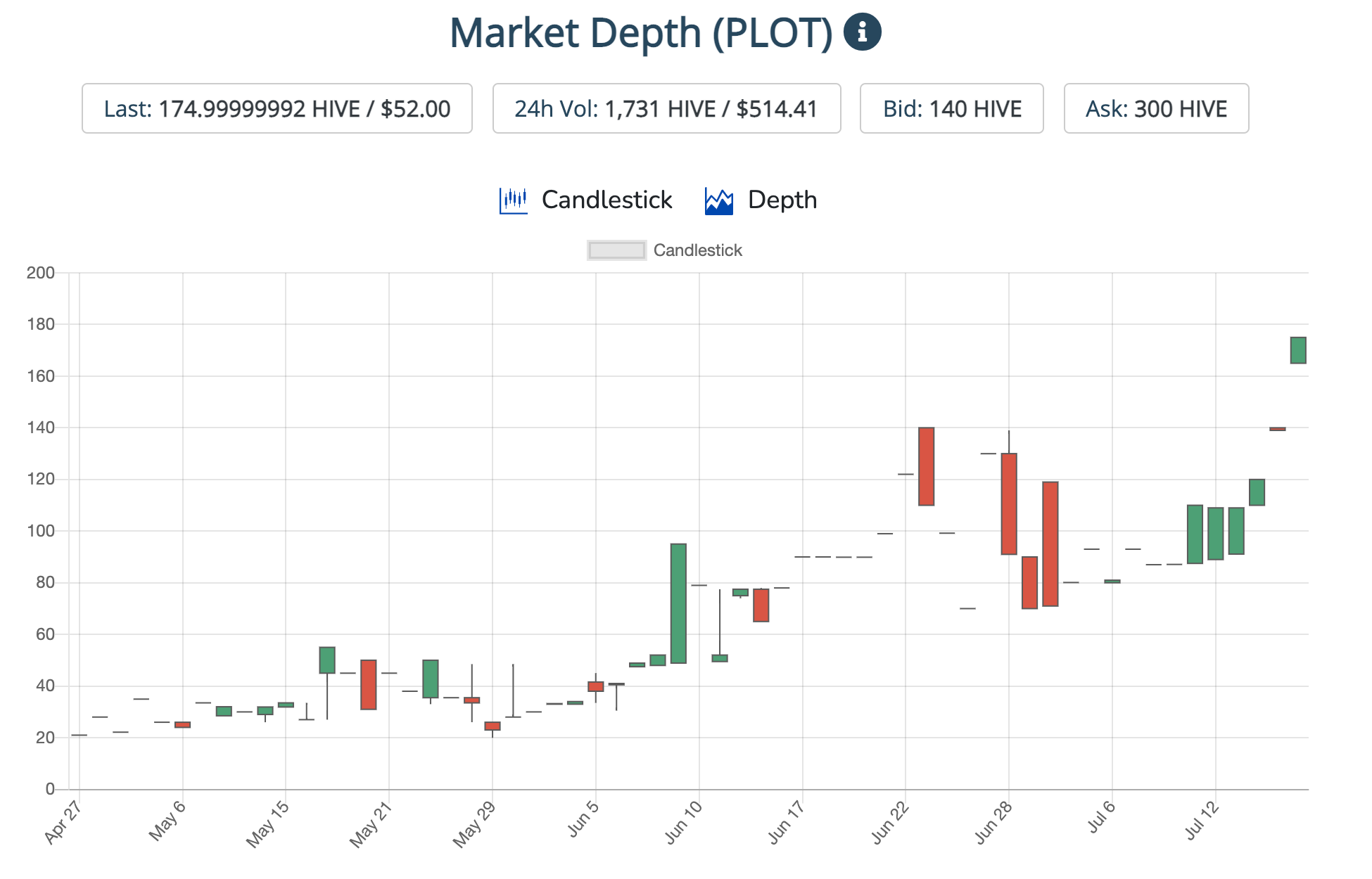Image resolution: width=1372 pixels, height=879 pixels.
Task: Click the x-axis label May 29
Action: tap(474, 823)
